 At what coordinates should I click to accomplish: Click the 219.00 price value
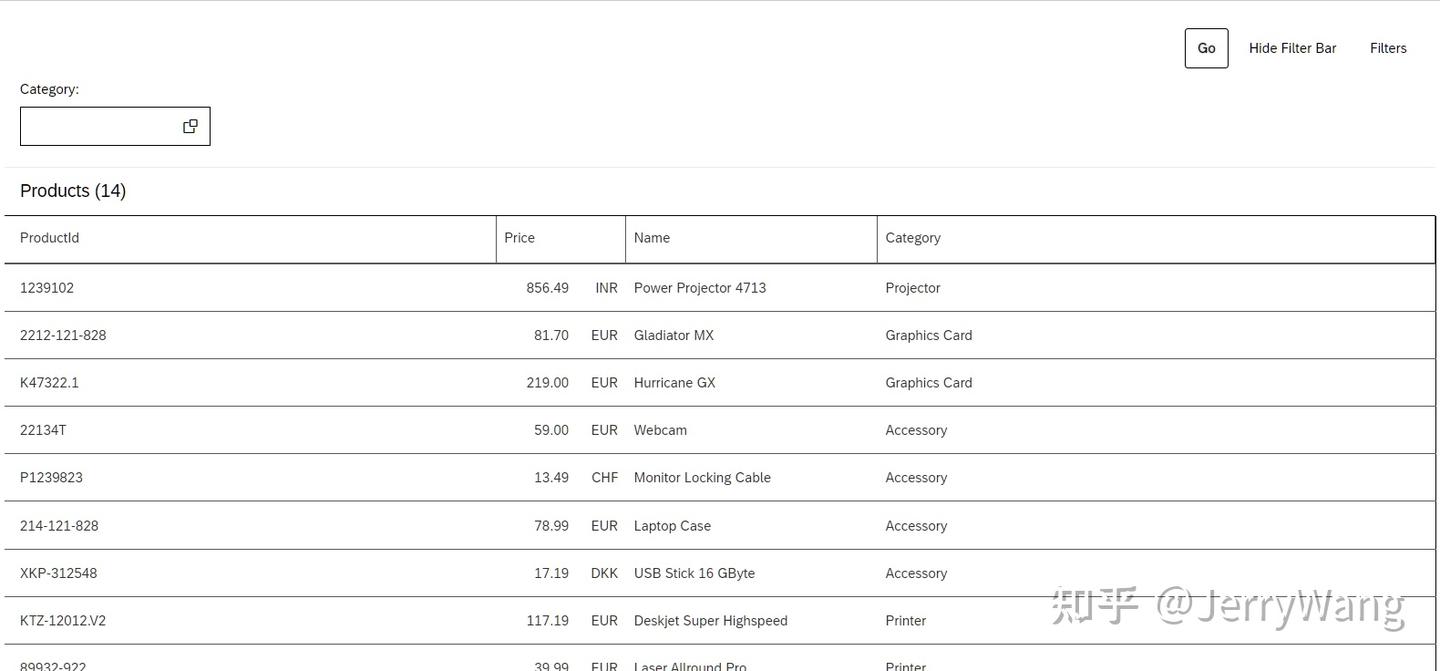(x=547, y=383)
